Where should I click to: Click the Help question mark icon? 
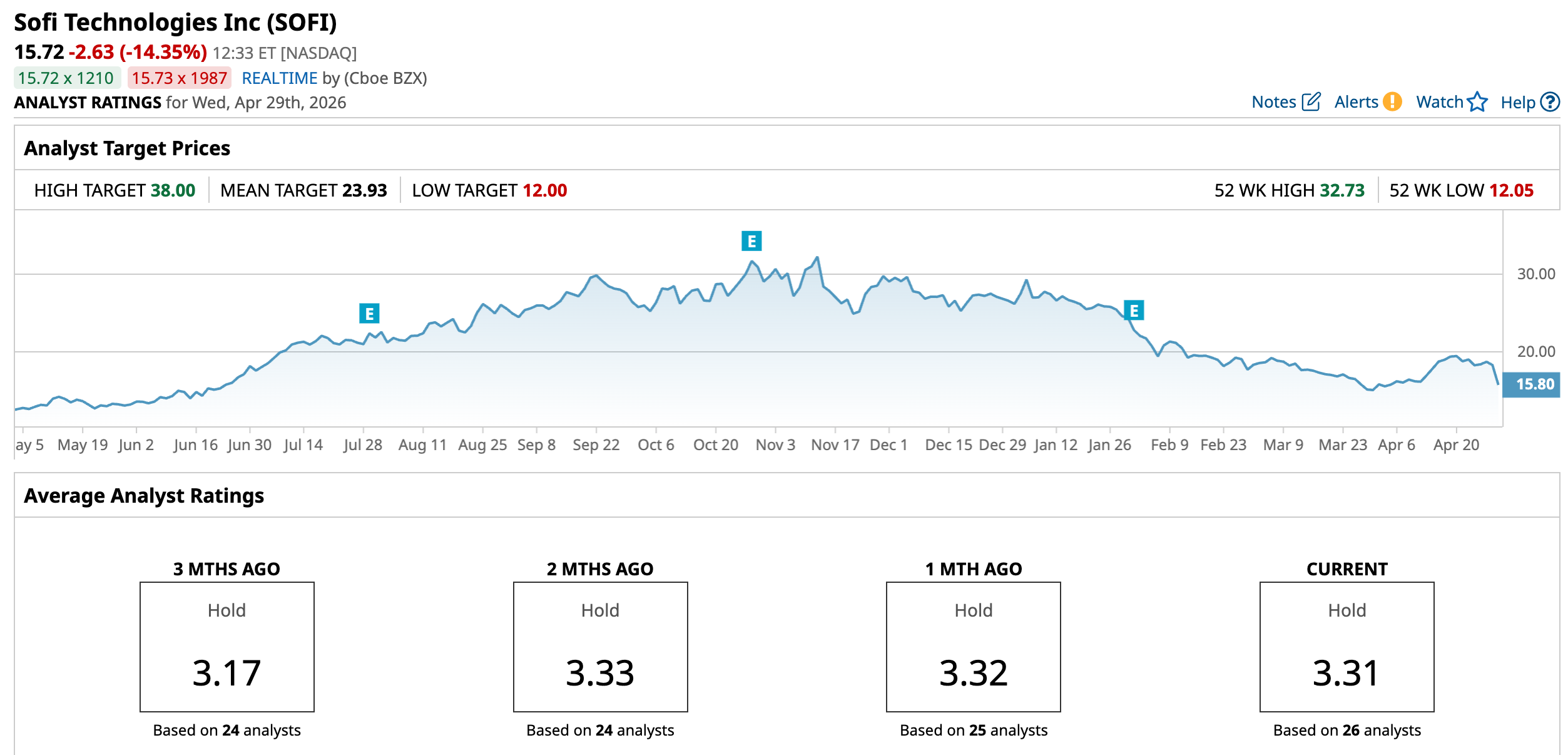[x=1550, y=101]
